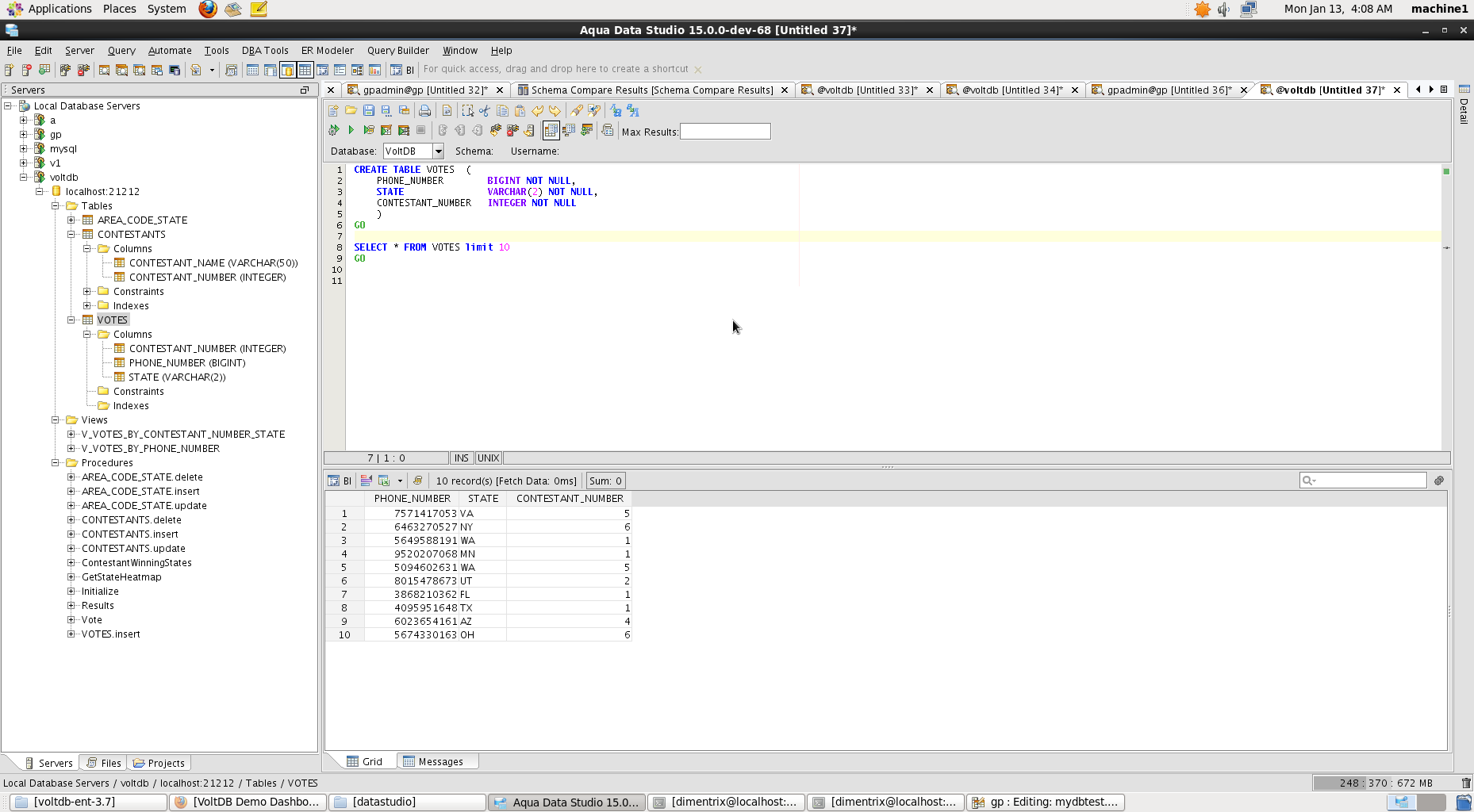Image resolution: width=1474 pixels, height=812 pixels.
Task: Click the Sum: 0 status button
Action: 605,481
